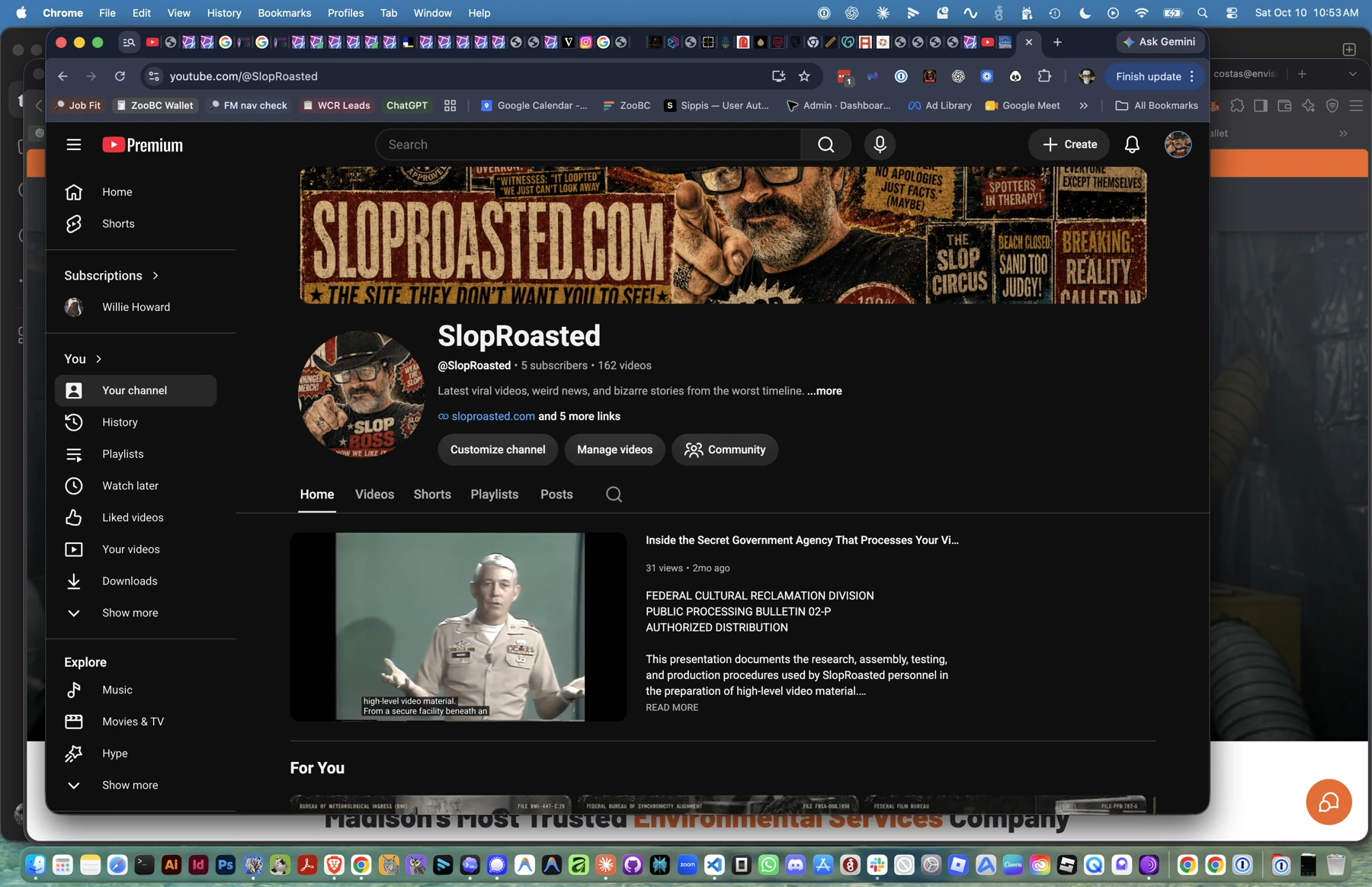This screenshot has height=887, width=1372.
Task: Open Watch later list
Action: pyautogui.click(x=136, y=485)
